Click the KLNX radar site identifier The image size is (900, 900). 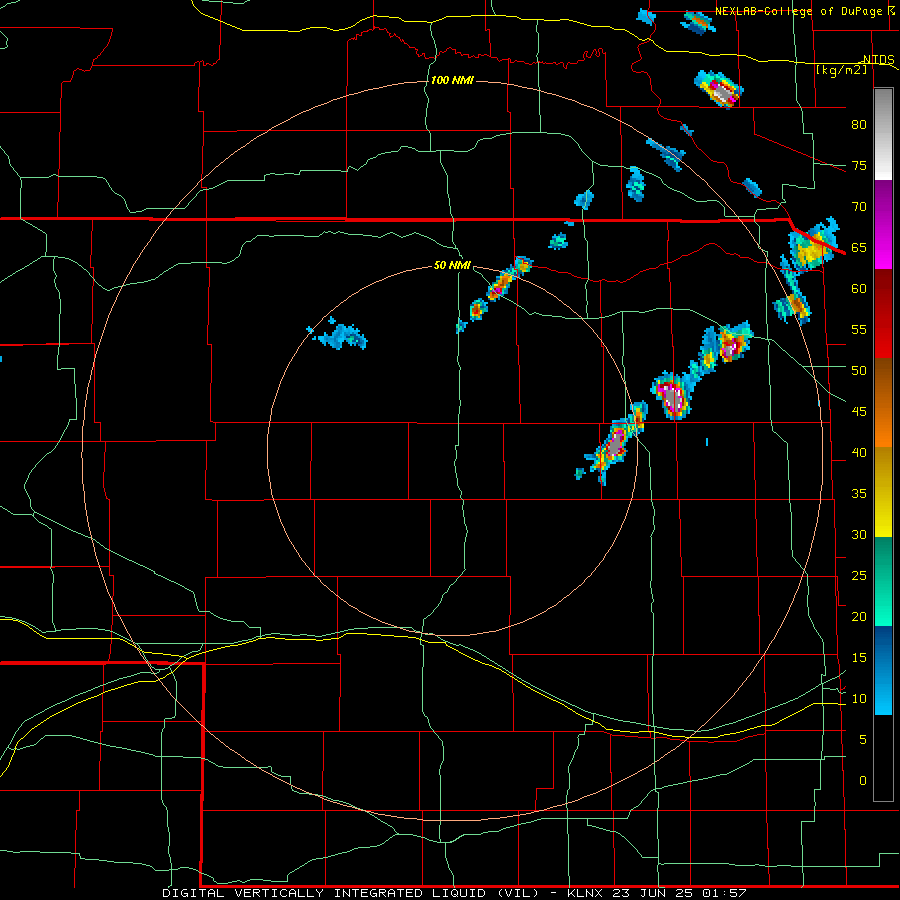(x=587, y=893)
